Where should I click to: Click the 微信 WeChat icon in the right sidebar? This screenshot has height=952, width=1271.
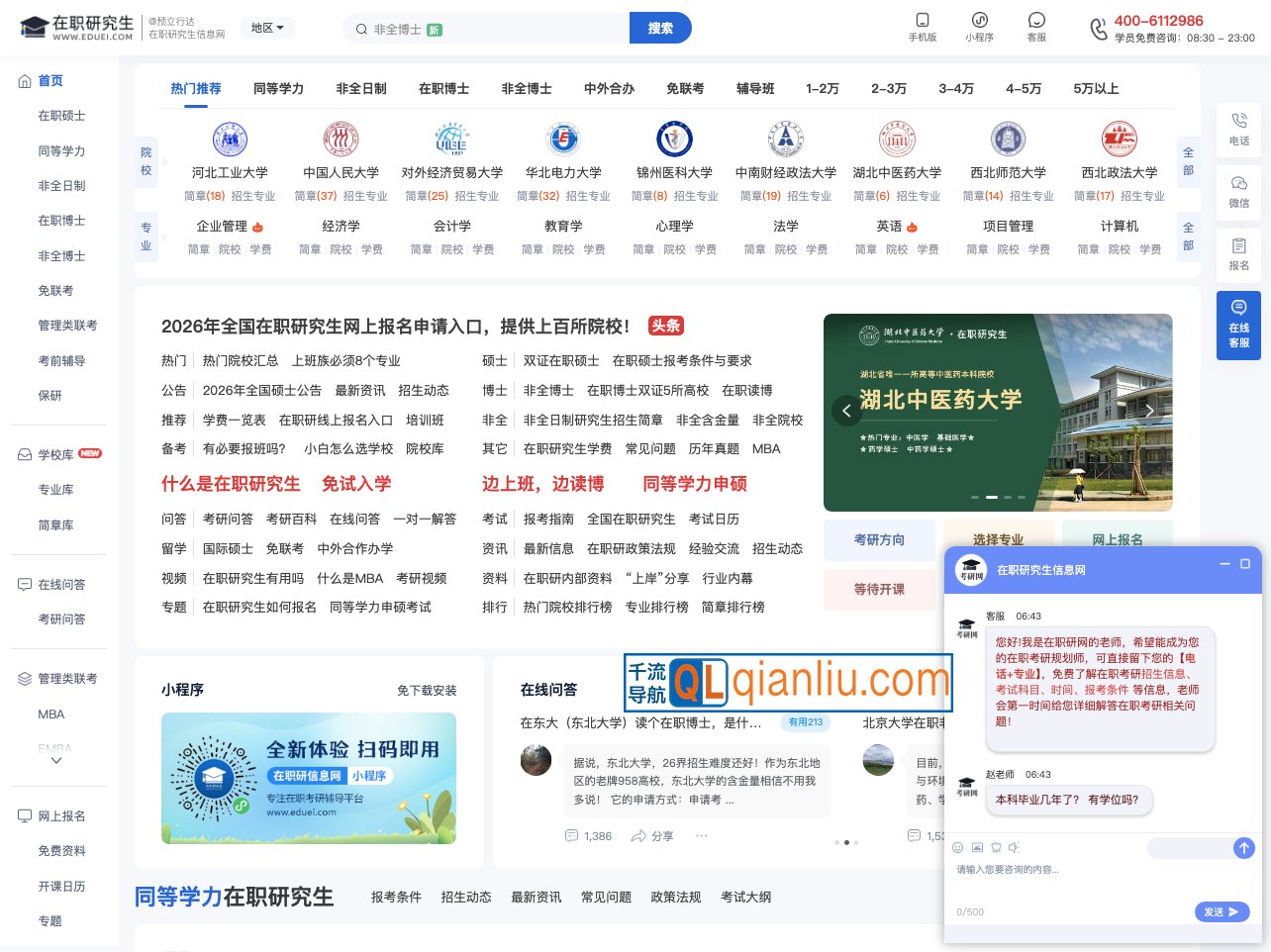point(1238,192)
